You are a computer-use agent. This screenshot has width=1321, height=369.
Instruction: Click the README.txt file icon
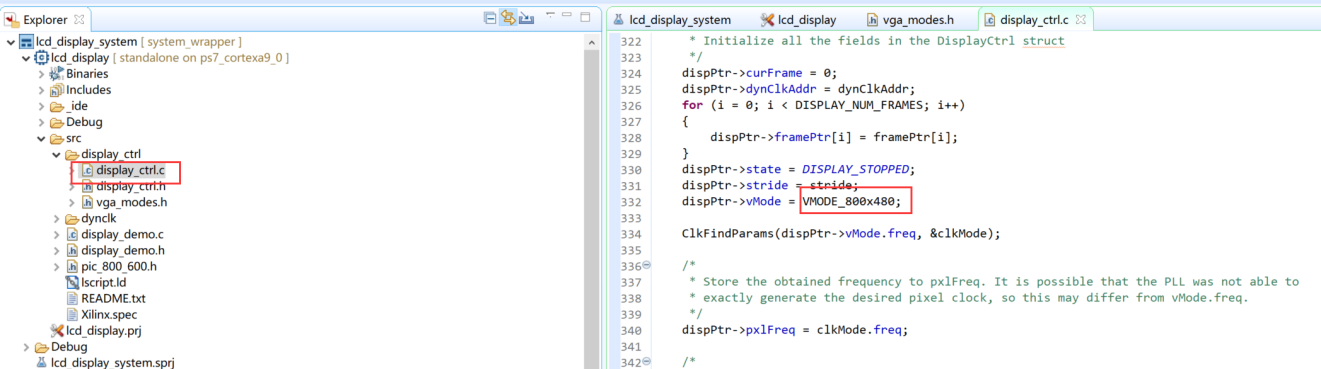(72, 298)
